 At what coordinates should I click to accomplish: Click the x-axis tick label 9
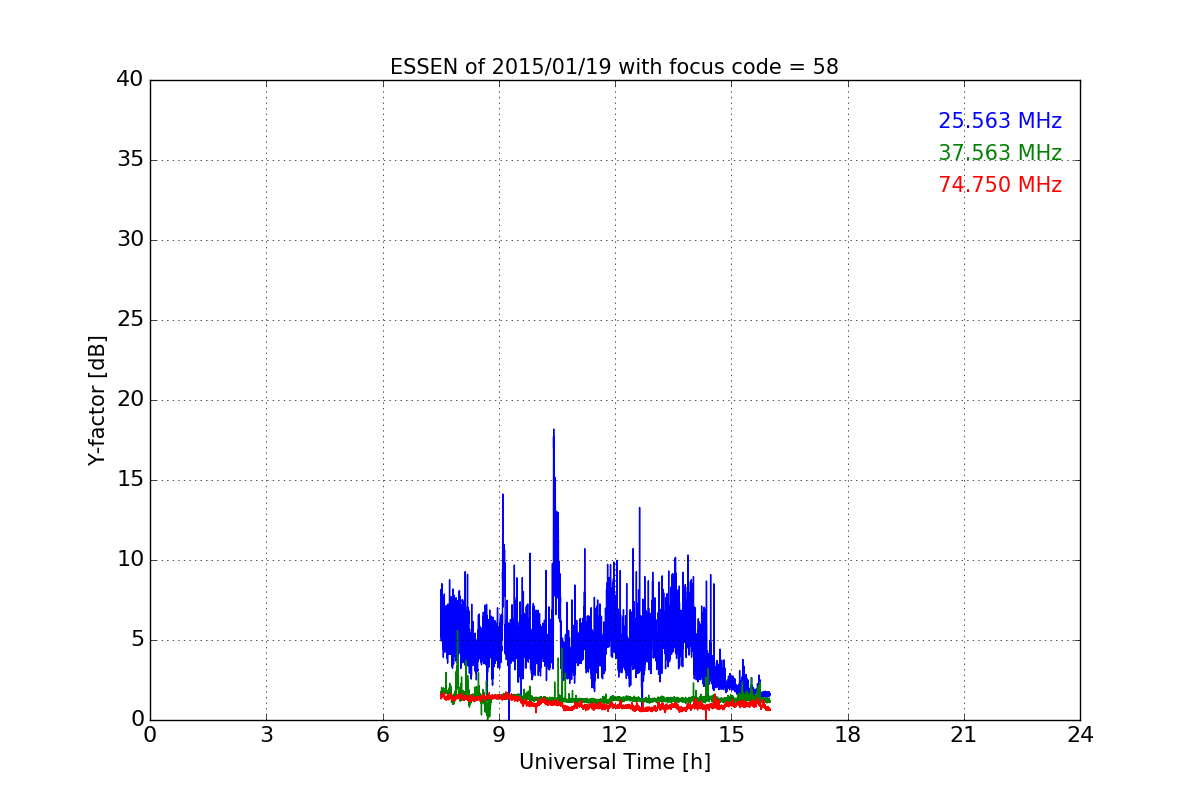point(499,735)
